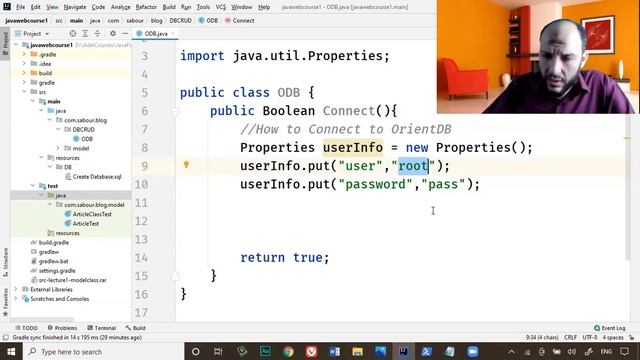Image resolution: width=640 pixels, height=360 pixels.
Task: Click the editor vertical scrollbar
Action: coord(627,188)
